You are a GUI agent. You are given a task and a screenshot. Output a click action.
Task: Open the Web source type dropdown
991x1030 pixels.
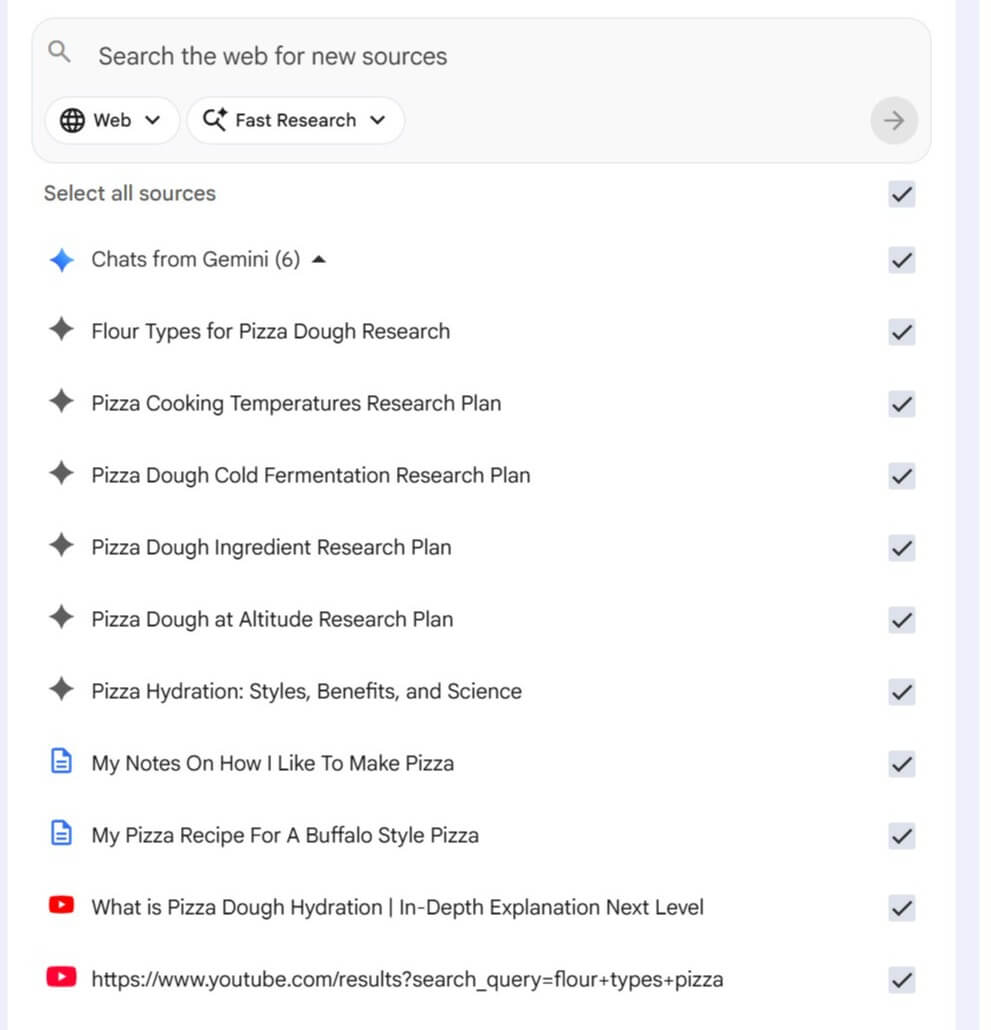111,121
